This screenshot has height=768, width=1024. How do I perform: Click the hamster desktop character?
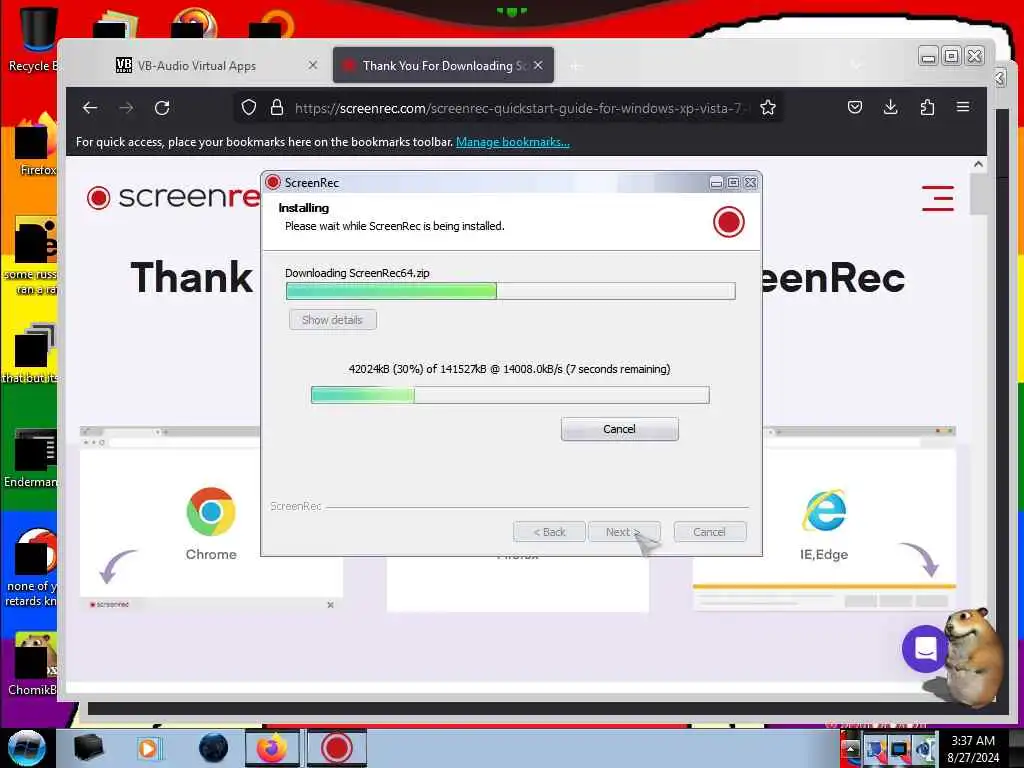[972, 658]
